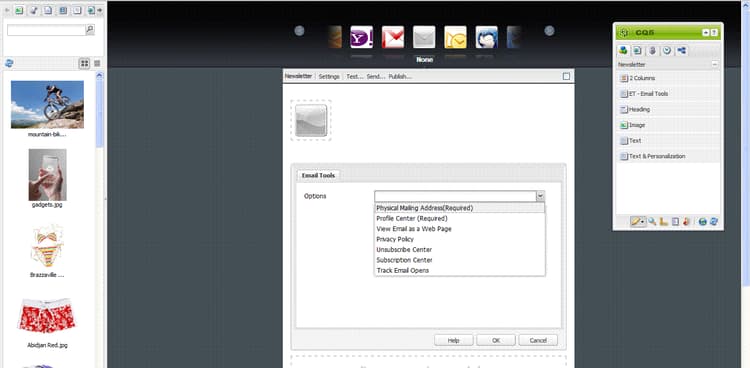Click the Cancel button in dialog
This screenshot has height=368, width=750.
(538, 340)
